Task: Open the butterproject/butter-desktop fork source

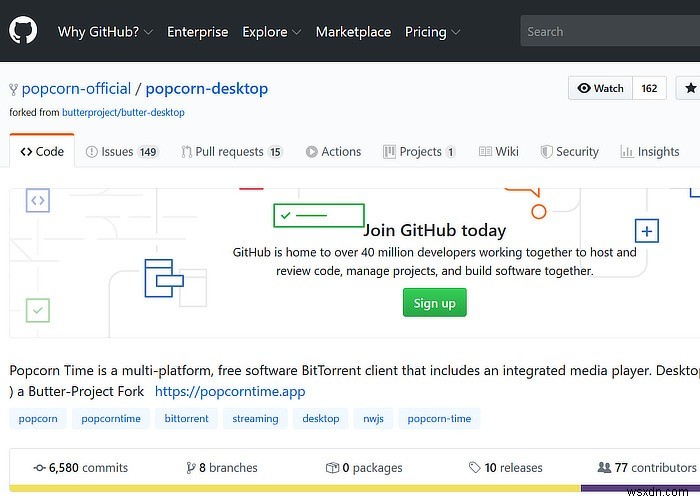Action: 123,112
